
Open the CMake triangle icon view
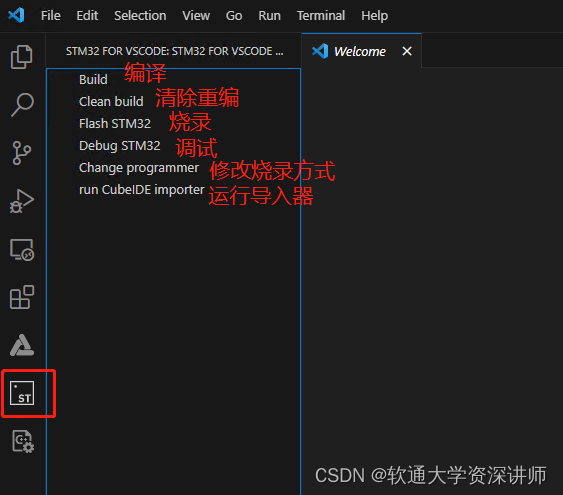pos(22,345)
